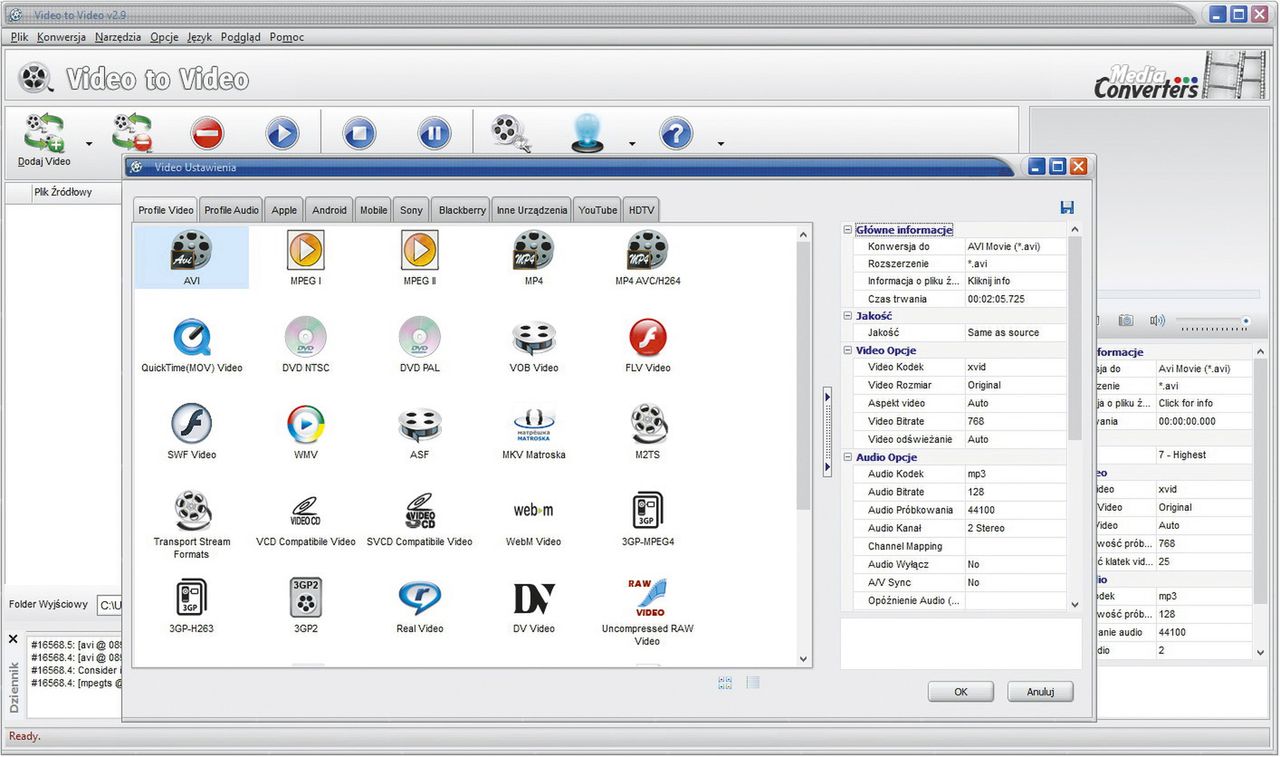
Task: Choose Transport Stream Formats profile
Action: [x=192, y=524]
